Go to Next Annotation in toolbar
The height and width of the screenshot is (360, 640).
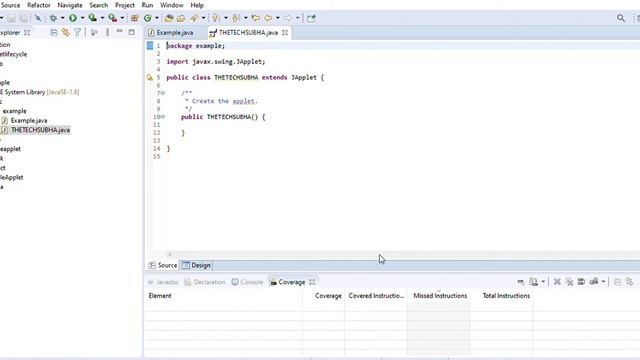click(216, 18)
